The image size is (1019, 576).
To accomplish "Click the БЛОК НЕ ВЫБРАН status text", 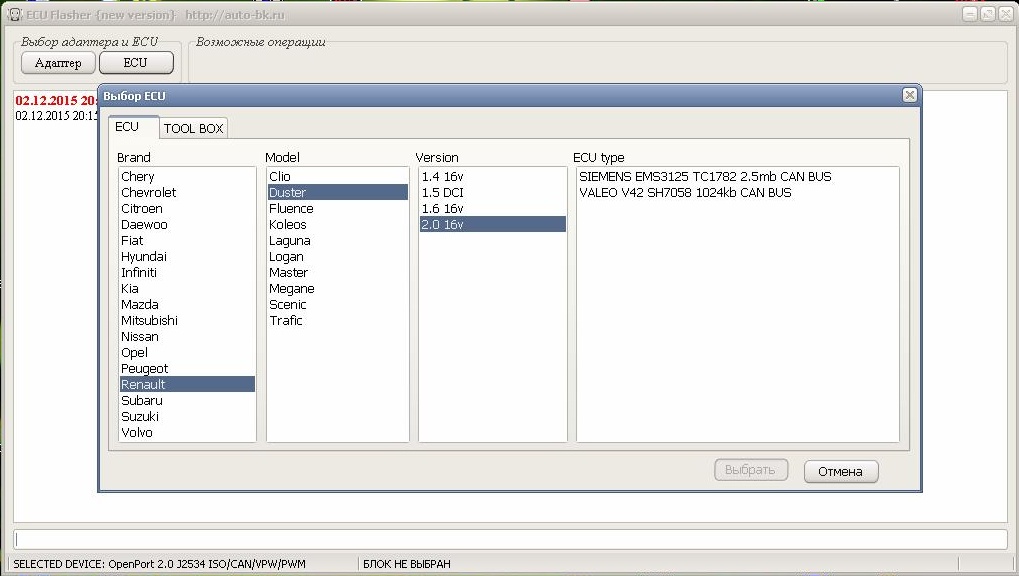I will [407, 564].
